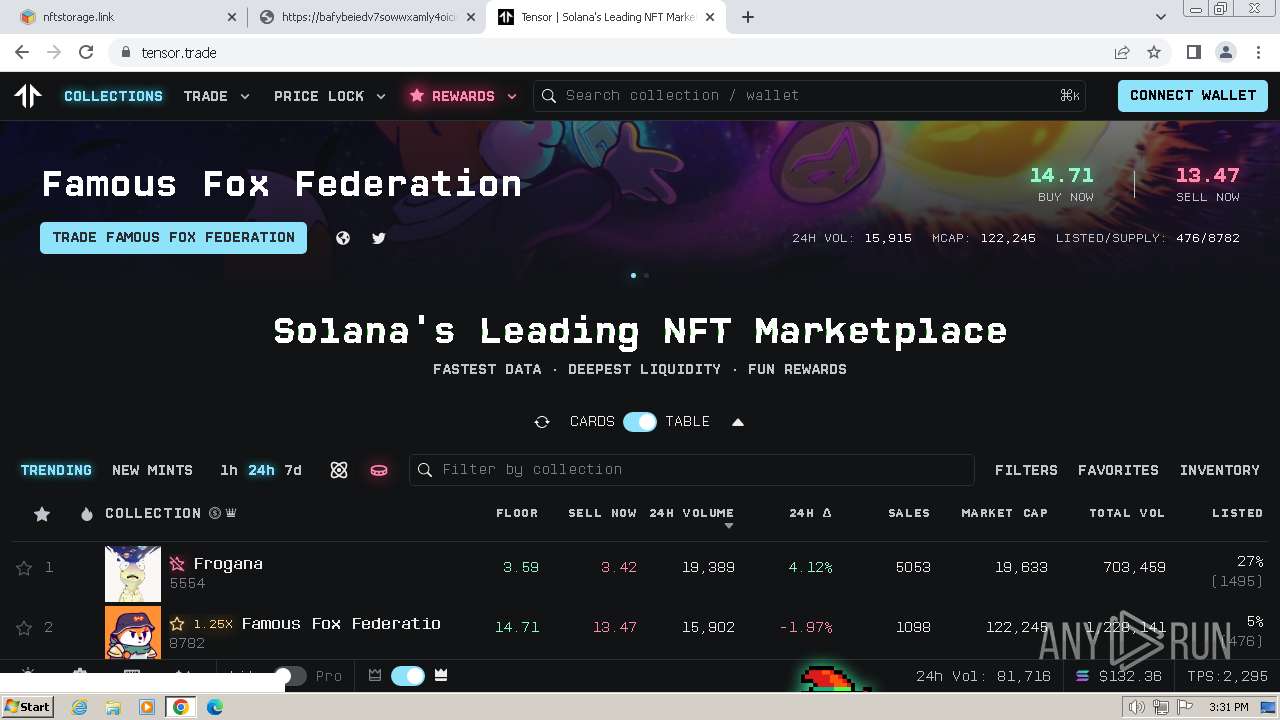Click the CONNECT WALLET button

(x=1193, y=96)
